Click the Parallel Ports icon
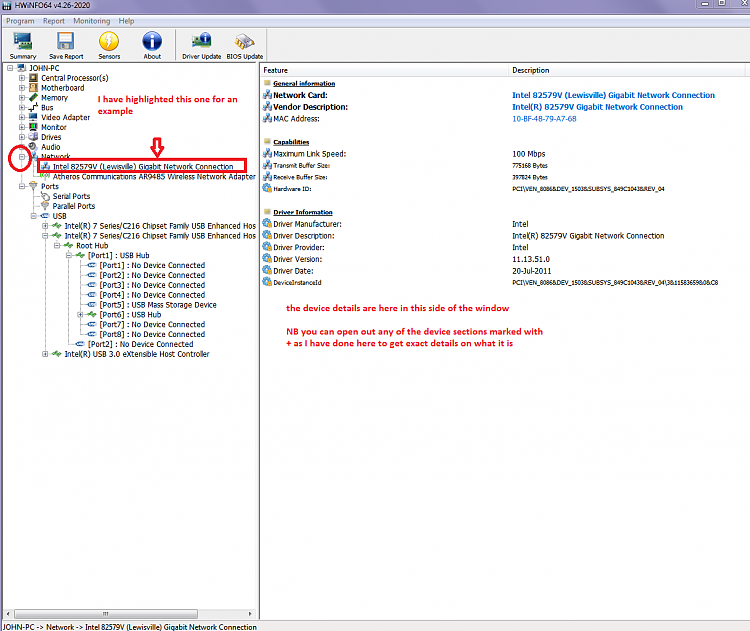Image resolution: width=750 pixels, height=631 pixels. 45,206
